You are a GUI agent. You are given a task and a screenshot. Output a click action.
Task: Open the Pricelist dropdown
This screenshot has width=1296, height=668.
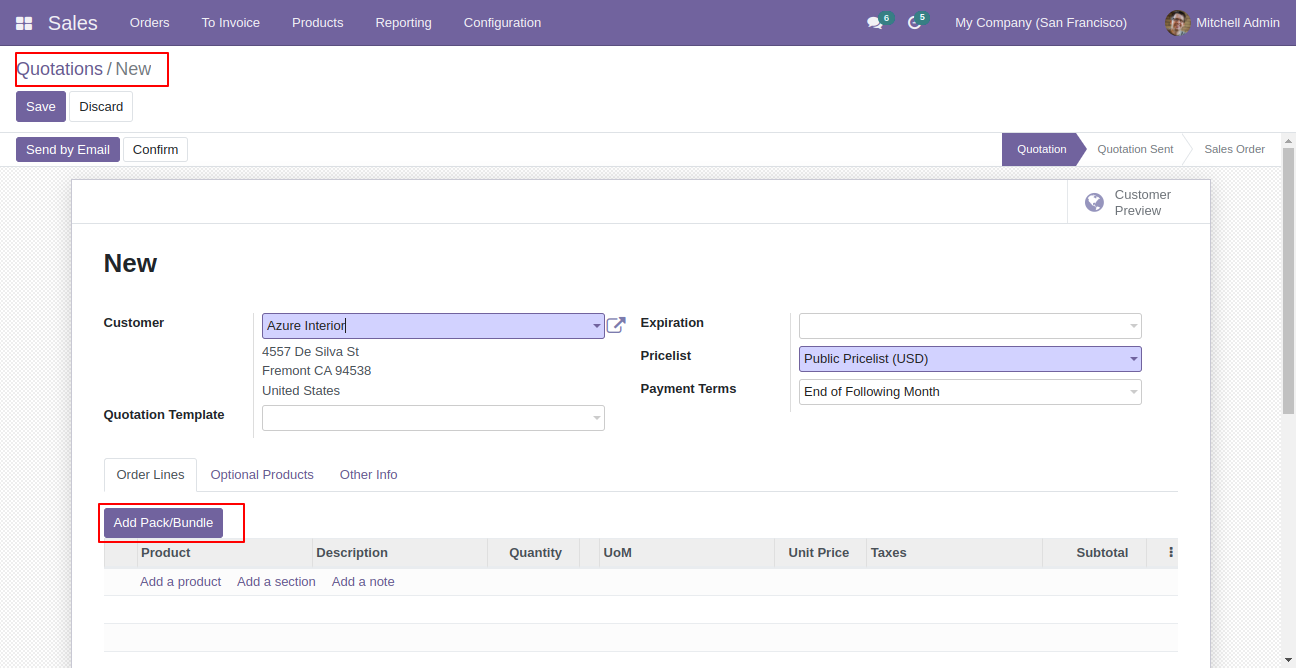(1133, 359)
